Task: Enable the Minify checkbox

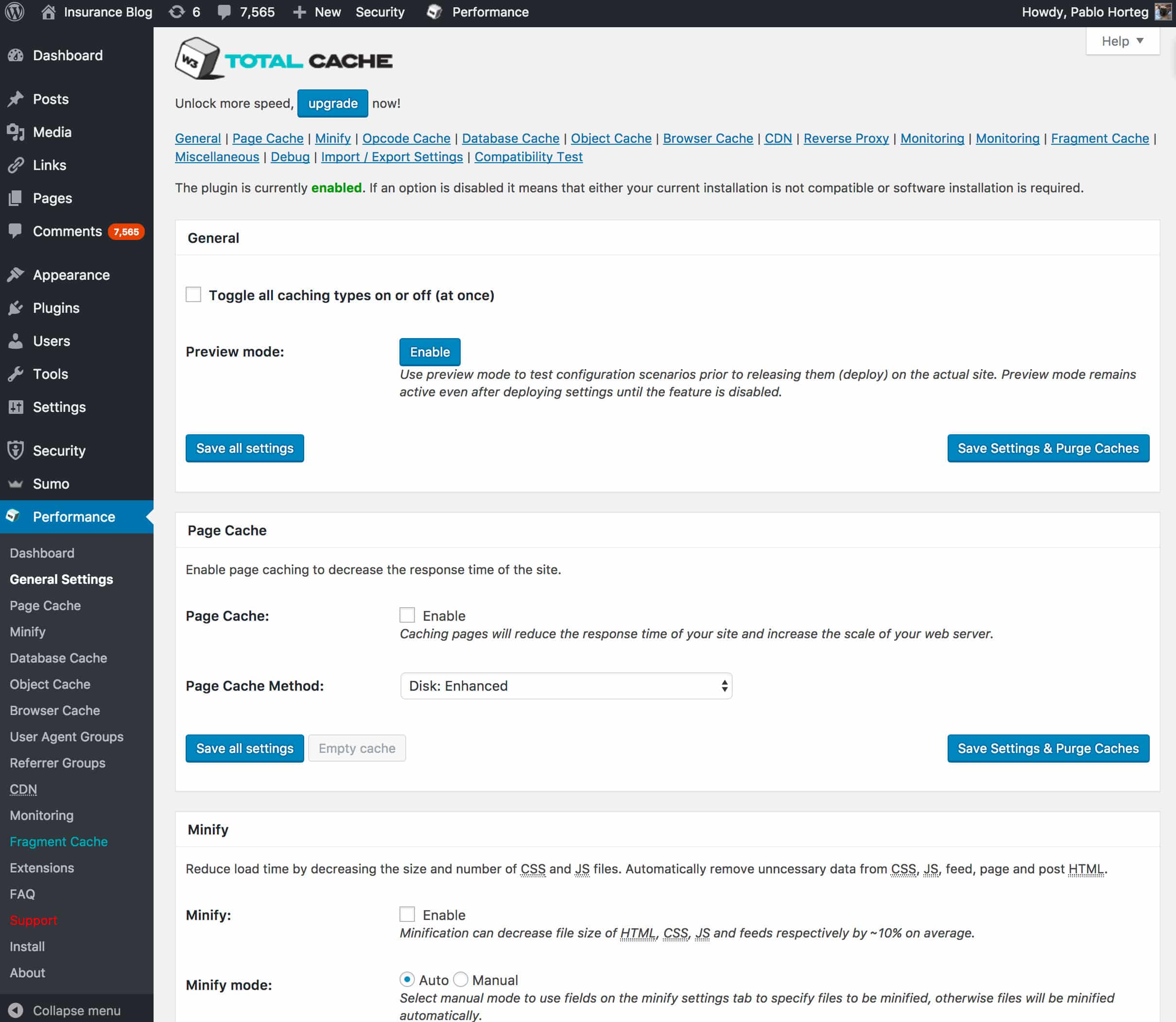Action: (407, 914)
